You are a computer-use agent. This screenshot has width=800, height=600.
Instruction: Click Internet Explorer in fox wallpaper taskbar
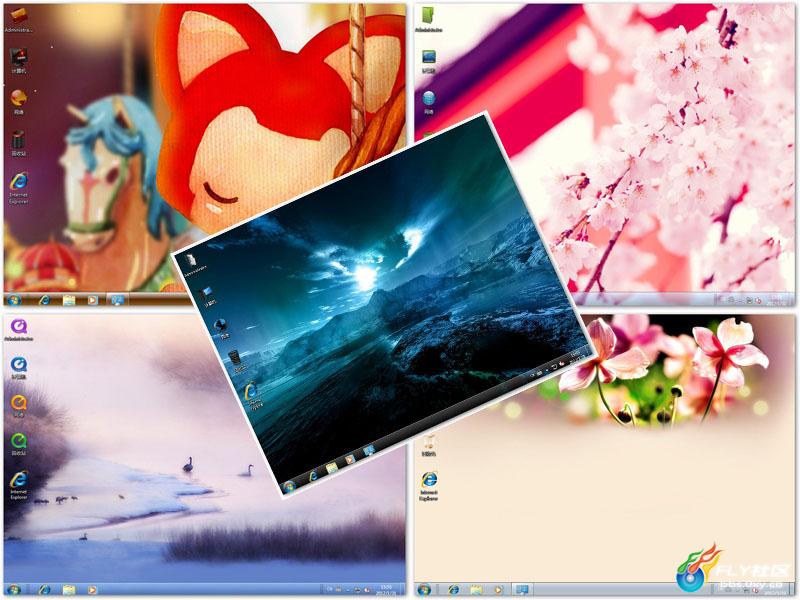click(44, 300)
